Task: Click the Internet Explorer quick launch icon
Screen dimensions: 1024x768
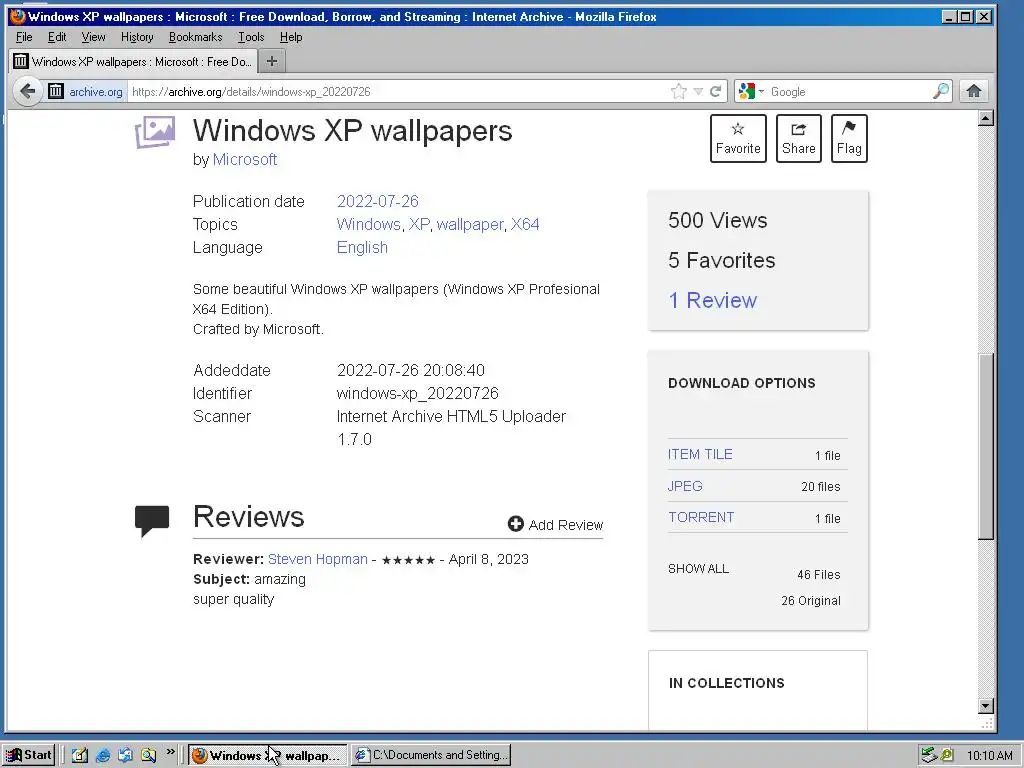Action: pos(103,756)
